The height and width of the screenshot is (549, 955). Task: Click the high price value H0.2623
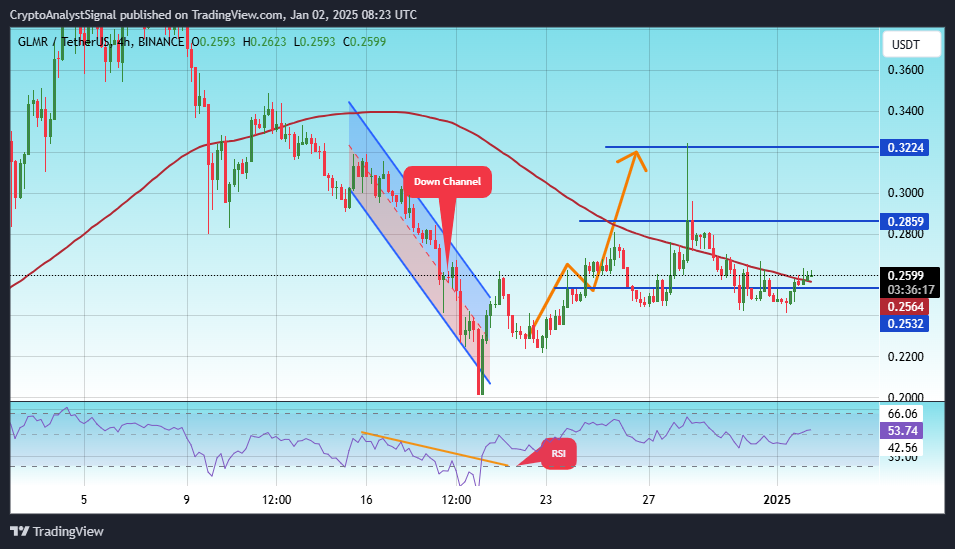[264, 41]
